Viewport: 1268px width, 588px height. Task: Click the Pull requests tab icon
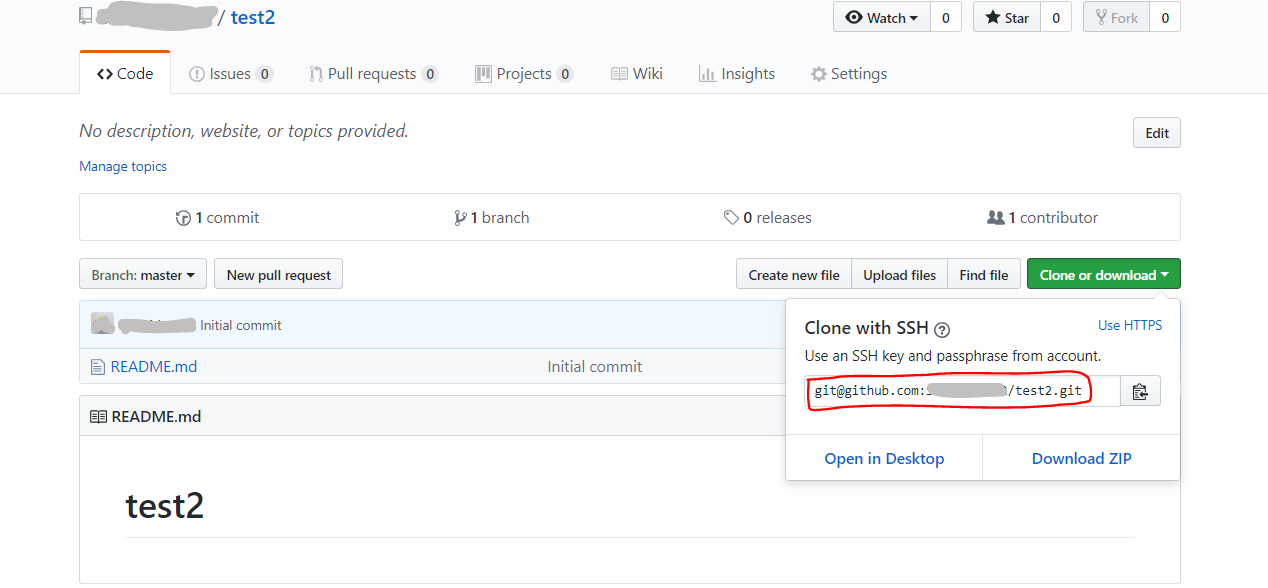pyautogui.click(x=316, y=74)
